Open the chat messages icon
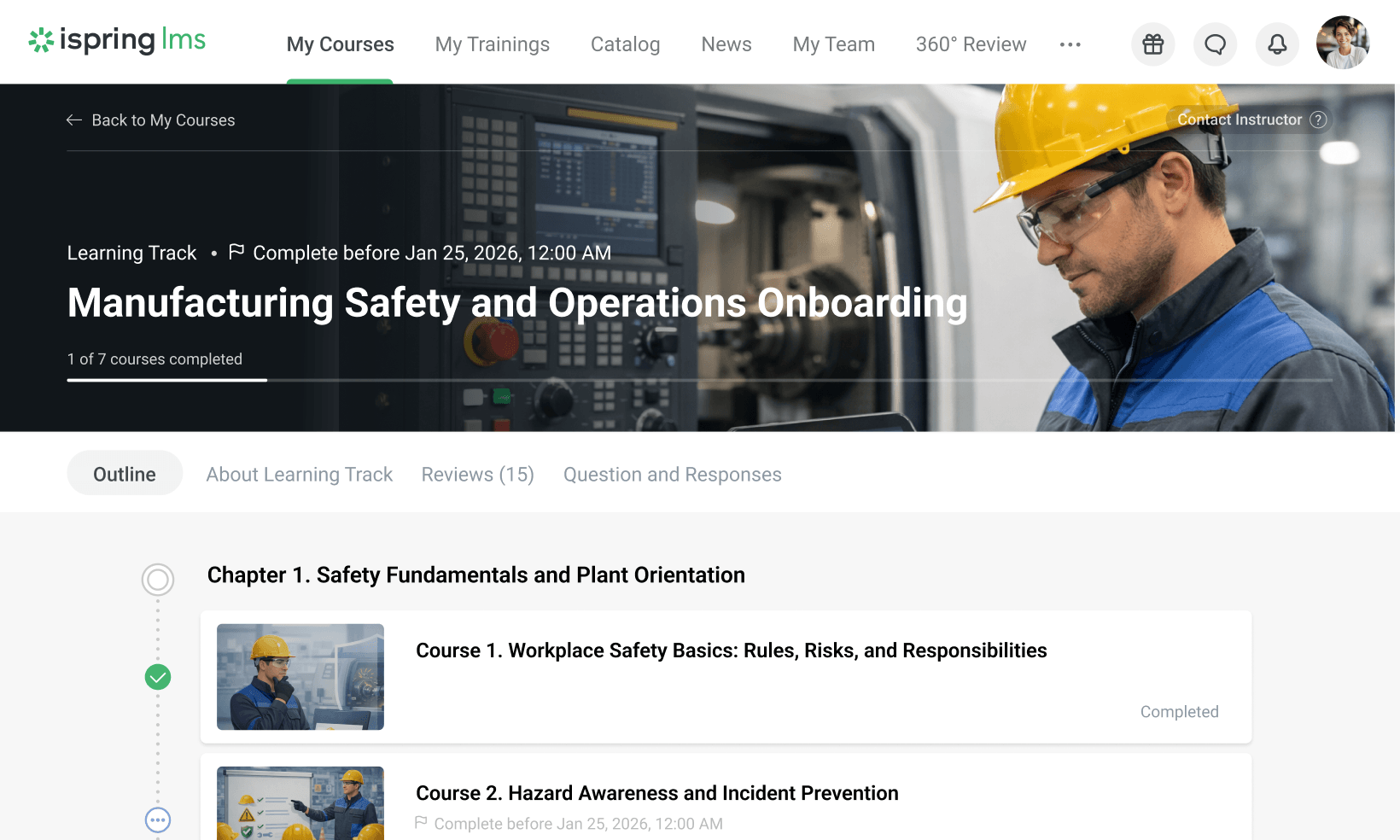This screenshot has height=840, width=1400. coord(1215,44)
